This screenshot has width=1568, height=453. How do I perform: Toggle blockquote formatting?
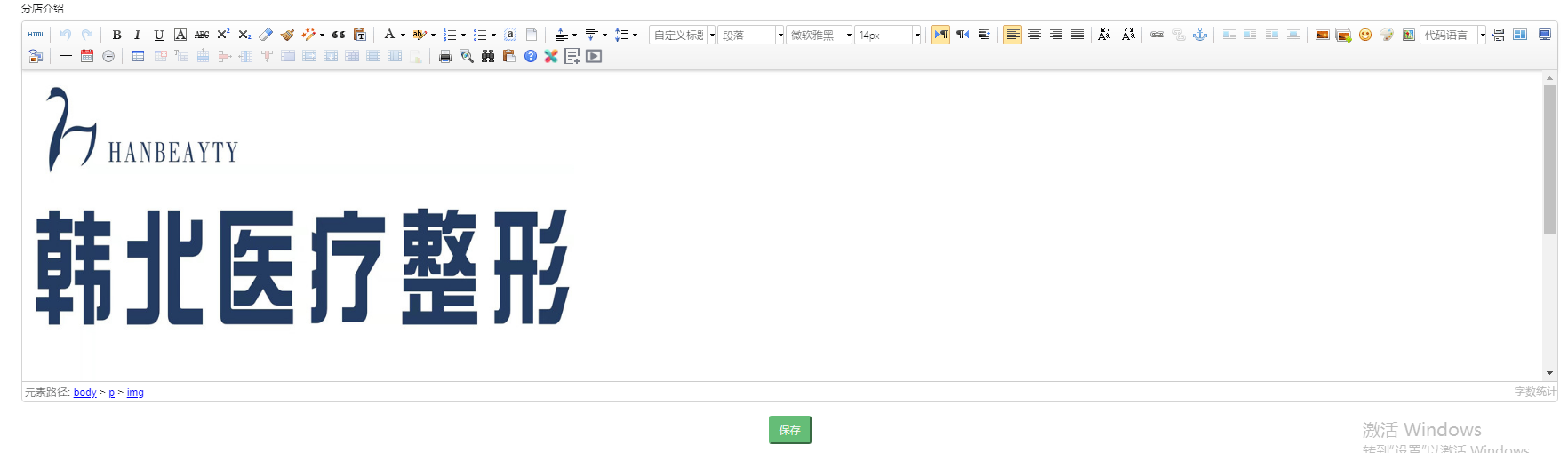339,35
